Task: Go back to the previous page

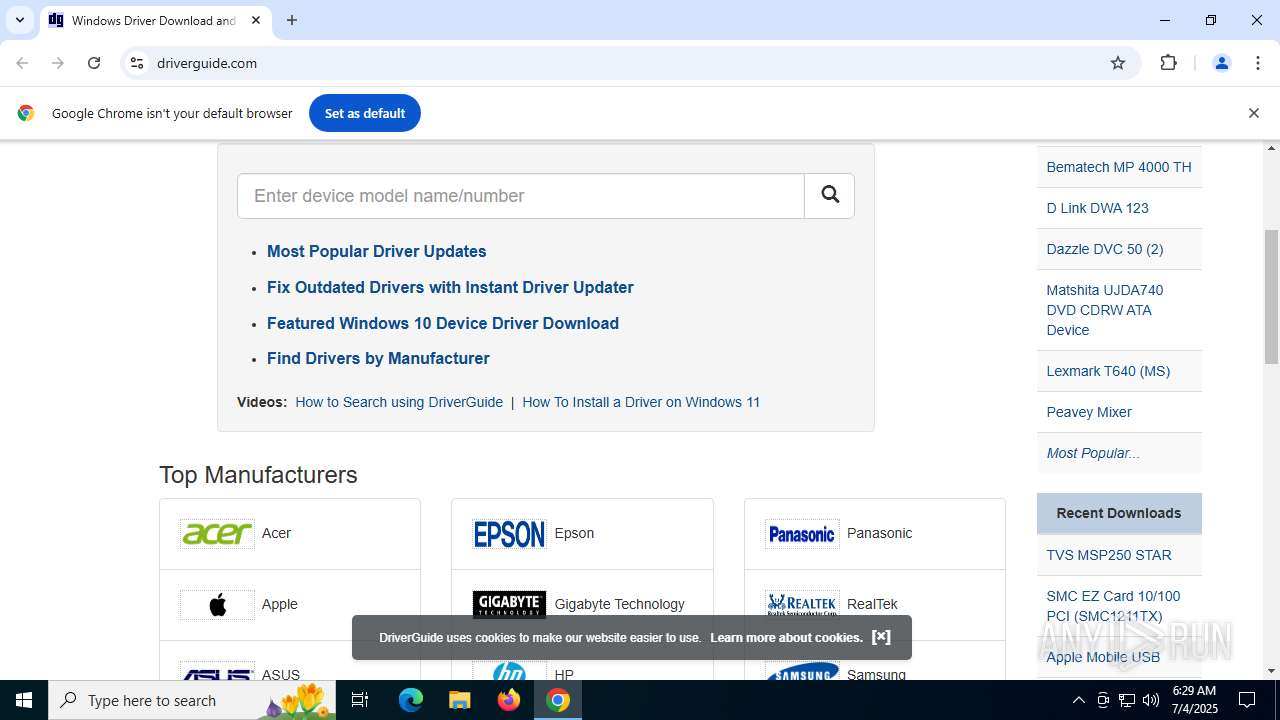Action: tap(22, 63)
